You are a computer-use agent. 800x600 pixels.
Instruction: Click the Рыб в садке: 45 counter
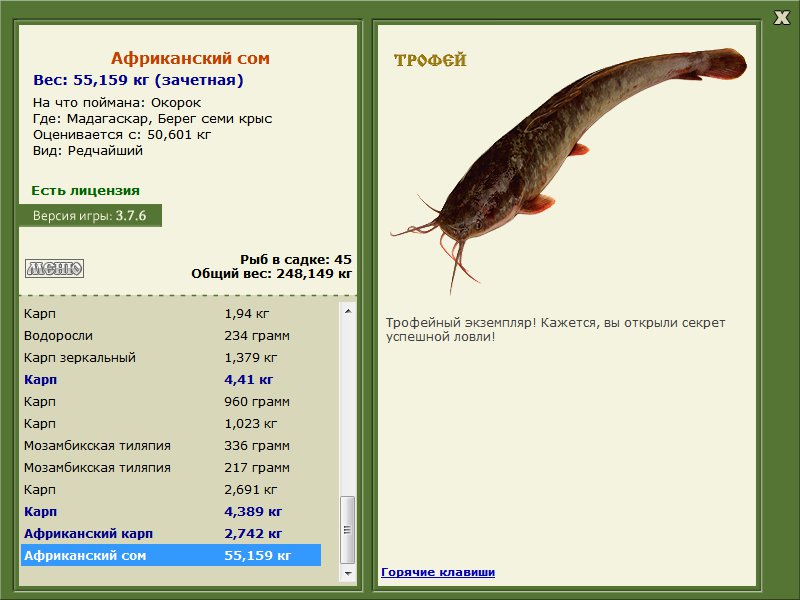click(296, 259)
